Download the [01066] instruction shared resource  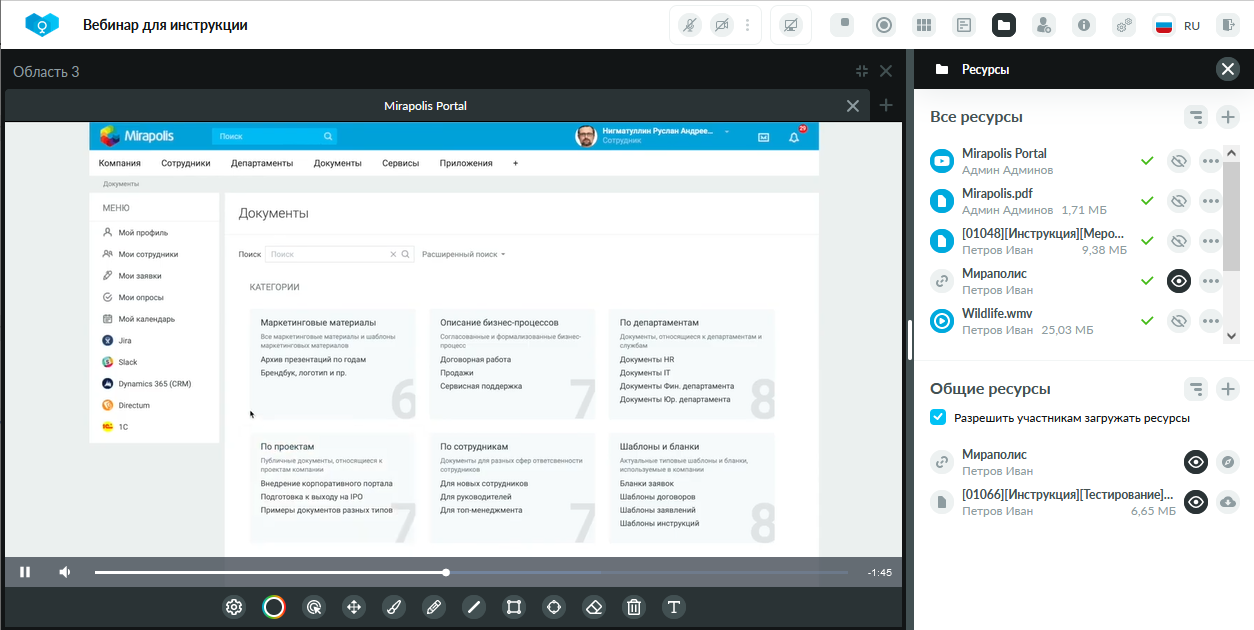click(1228, 502)
